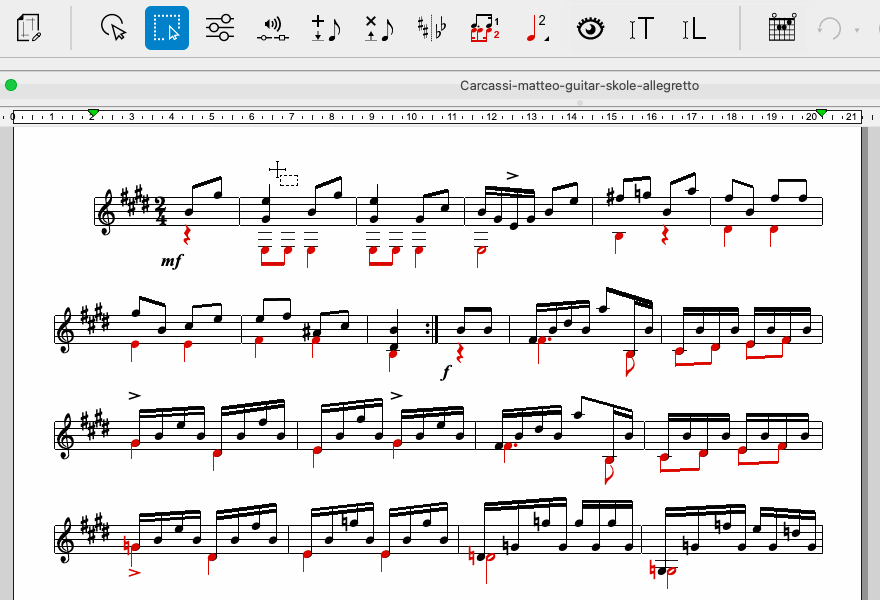This screenshot has height=600, width=880.
Task: Expand the undo history dropdown arrow
Action: pos(857,30)
